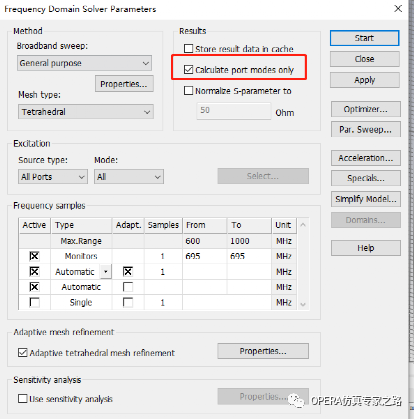Open the Optimizer settings
The width and height of the screenshot is (414, 419).
[366, 109]
